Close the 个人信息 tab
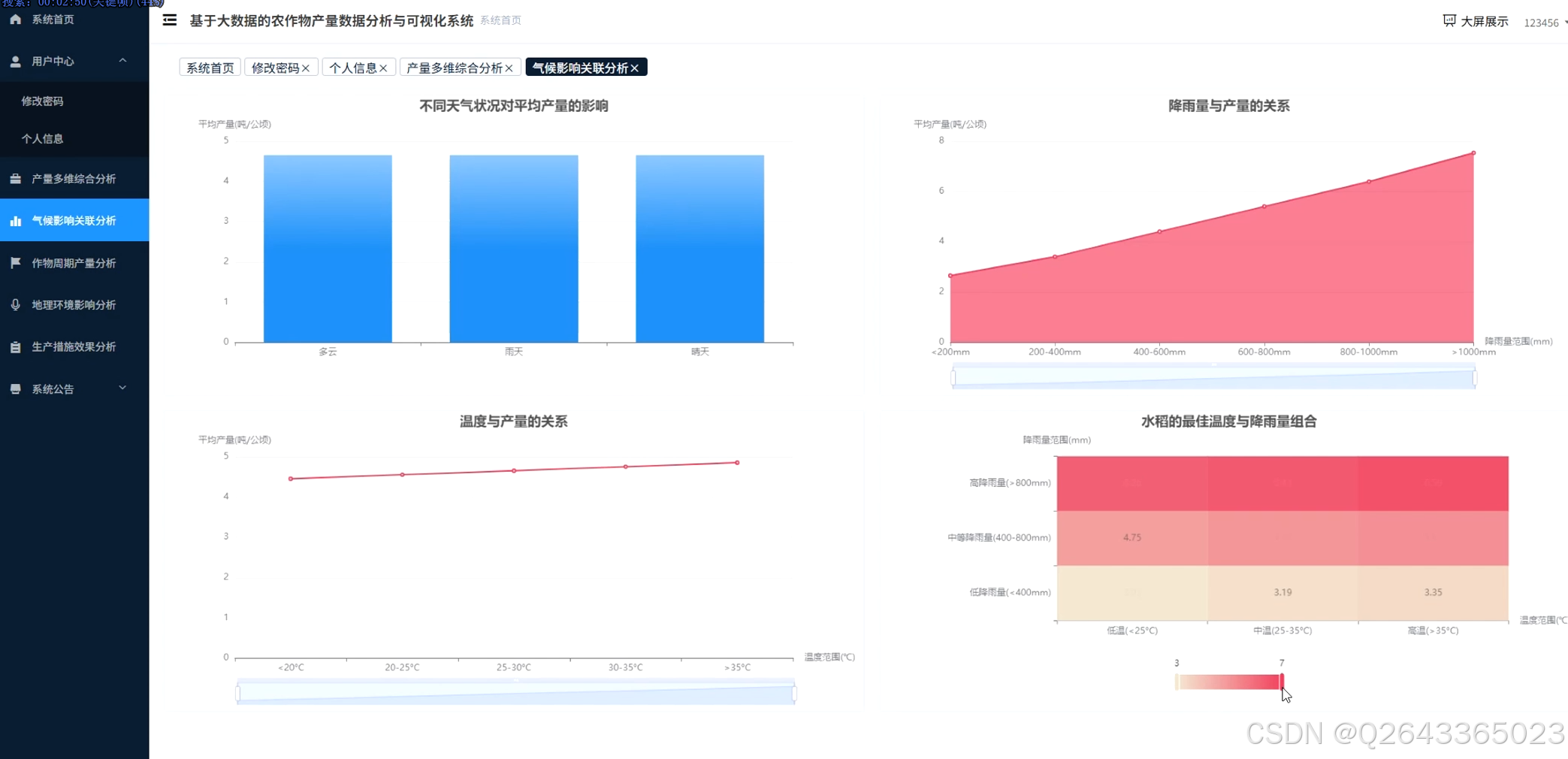Image resolution: width=1568 pixels, height=759 pixels. point(383,68)
